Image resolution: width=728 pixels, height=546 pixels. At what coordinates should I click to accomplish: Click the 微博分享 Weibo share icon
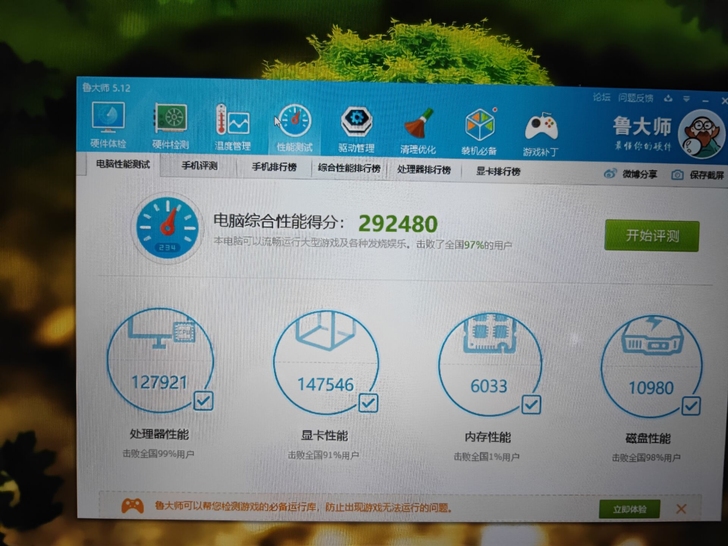click(610, 174)
